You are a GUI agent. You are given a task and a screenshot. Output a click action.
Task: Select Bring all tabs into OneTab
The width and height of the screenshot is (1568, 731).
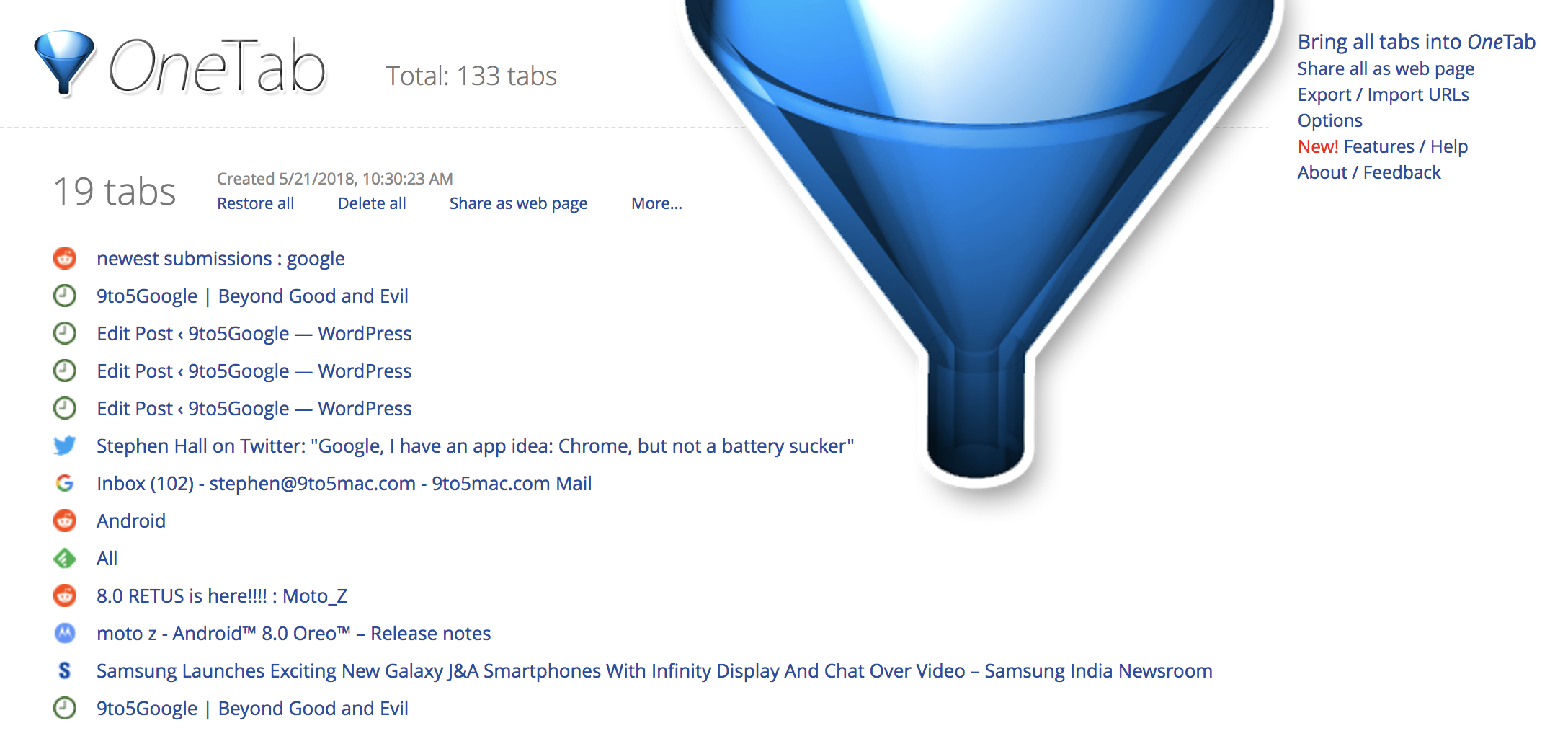click(1416, 42)
